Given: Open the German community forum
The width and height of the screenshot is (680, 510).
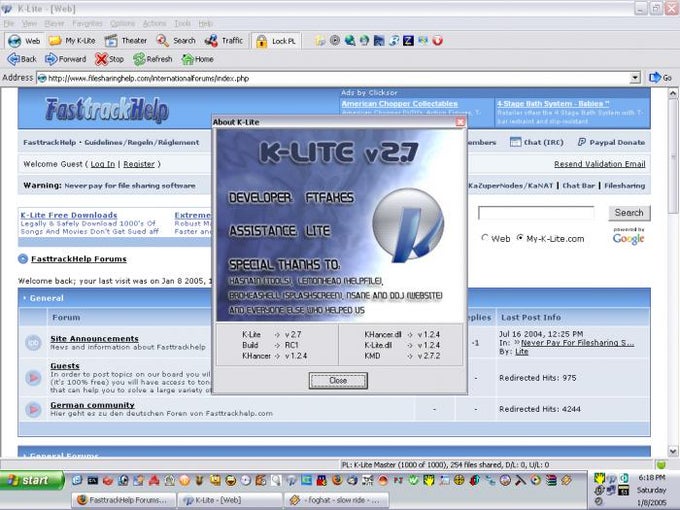Looking at the screenshot, I should coord(92,405).
